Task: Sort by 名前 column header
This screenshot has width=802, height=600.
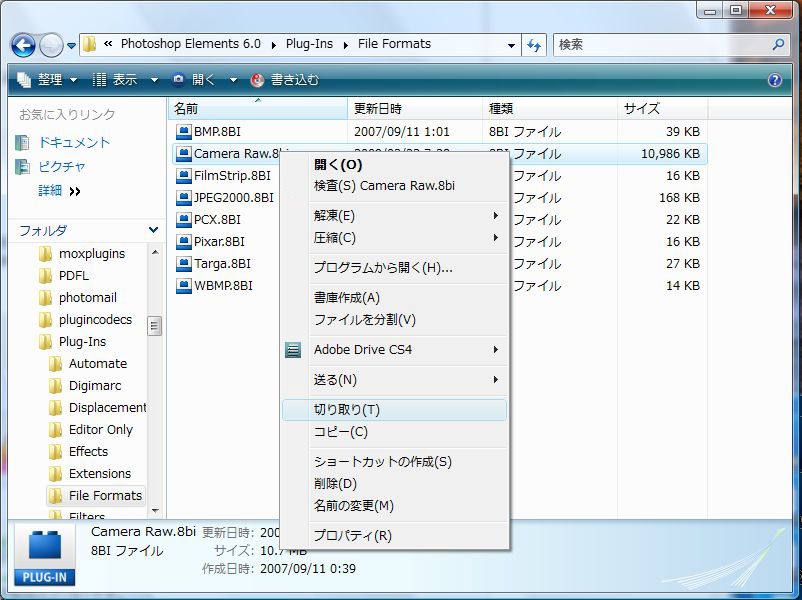Action: click(x=258, y=108)
